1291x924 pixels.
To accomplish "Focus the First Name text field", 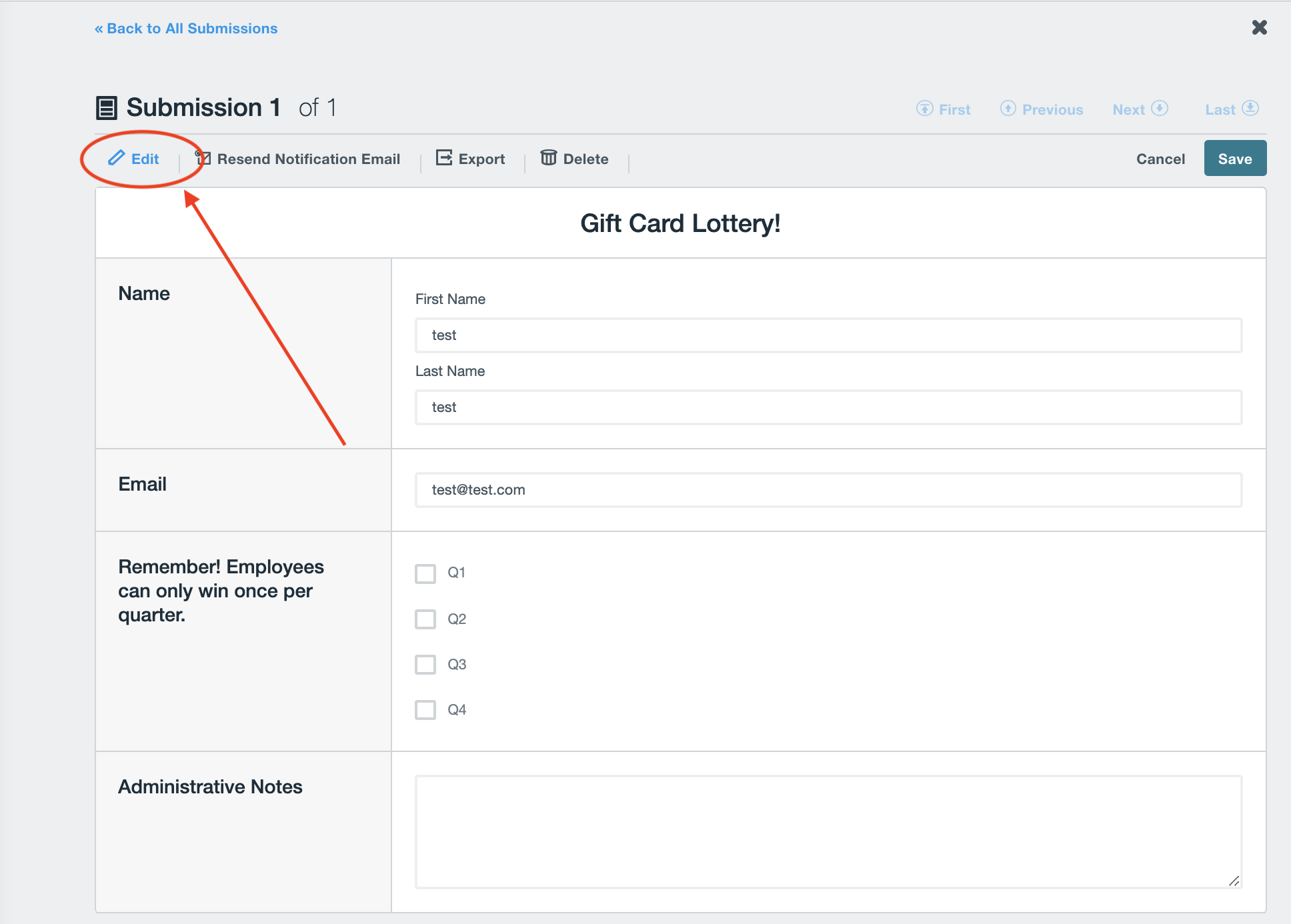I will click(x=828, y=335).
